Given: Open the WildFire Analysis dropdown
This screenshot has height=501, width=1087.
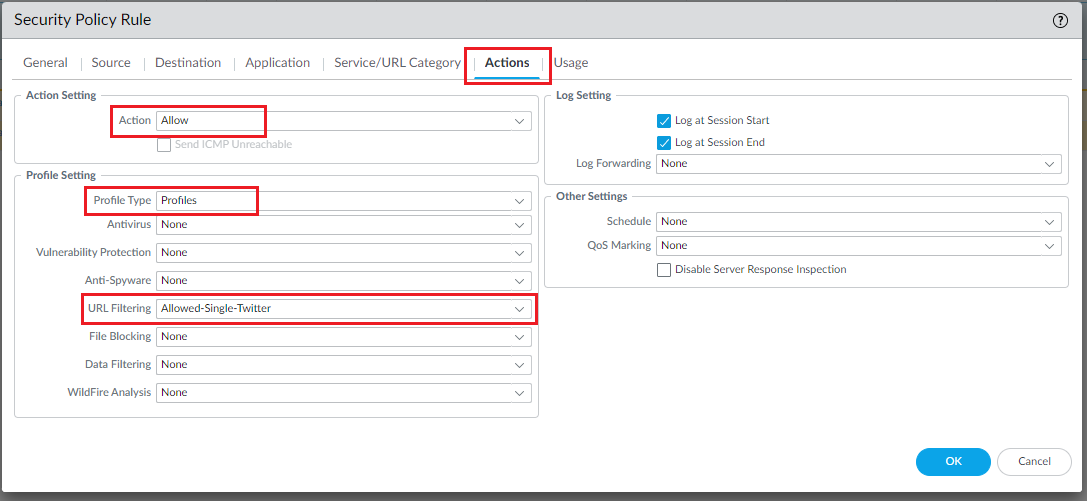Looking at the screenshot, I should pos(343,392).
